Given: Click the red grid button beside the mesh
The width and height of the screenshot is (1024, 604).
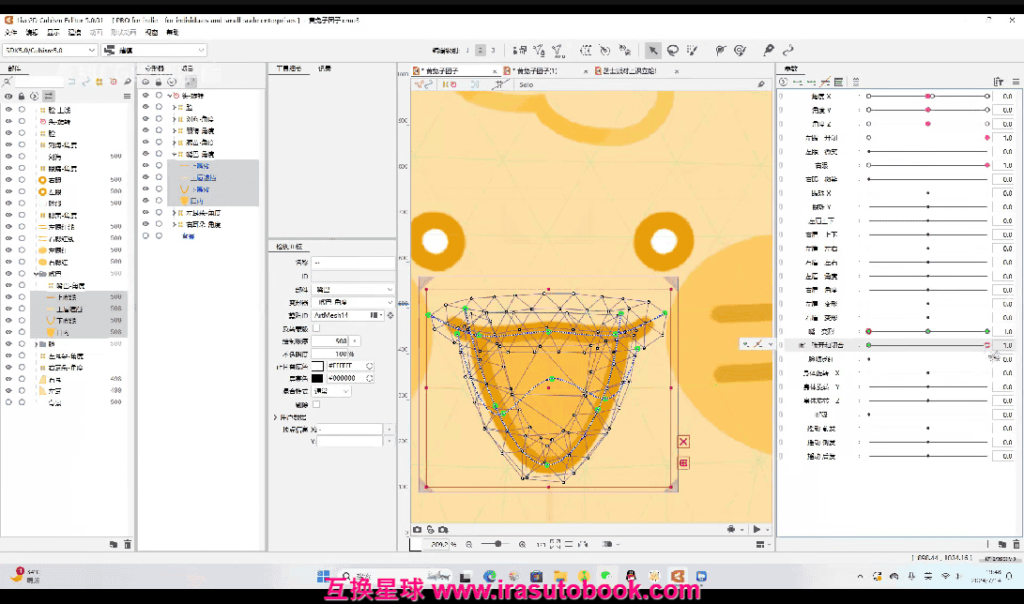Looking at the screenshot, I should pyautogui.click(x=683, y=463).
